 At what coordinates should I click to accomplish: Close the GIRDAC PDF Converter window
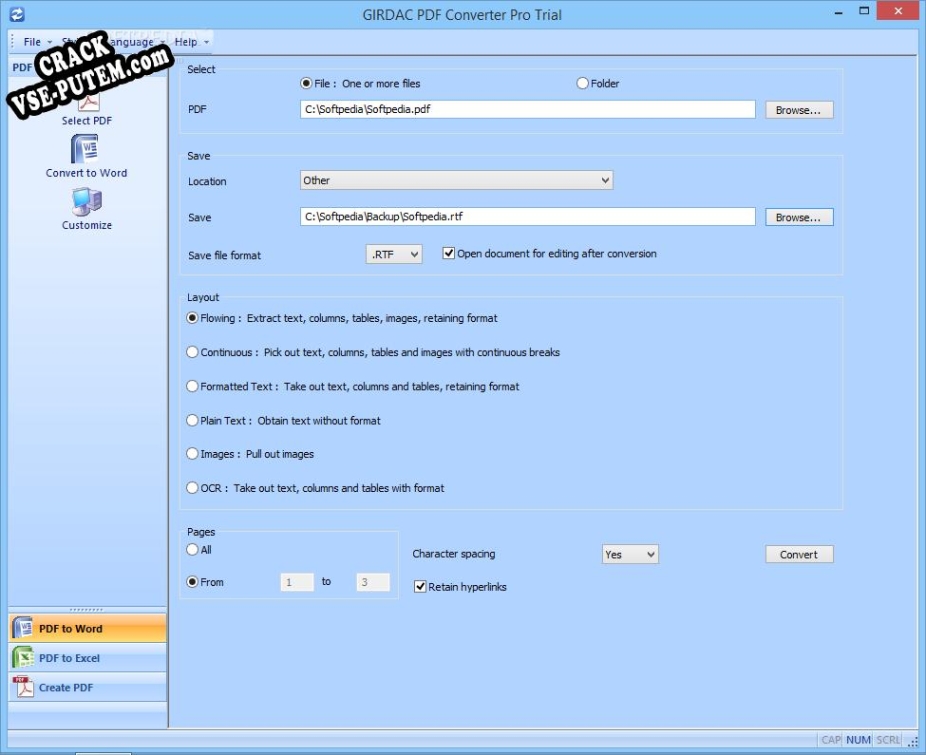click(898, 11)
